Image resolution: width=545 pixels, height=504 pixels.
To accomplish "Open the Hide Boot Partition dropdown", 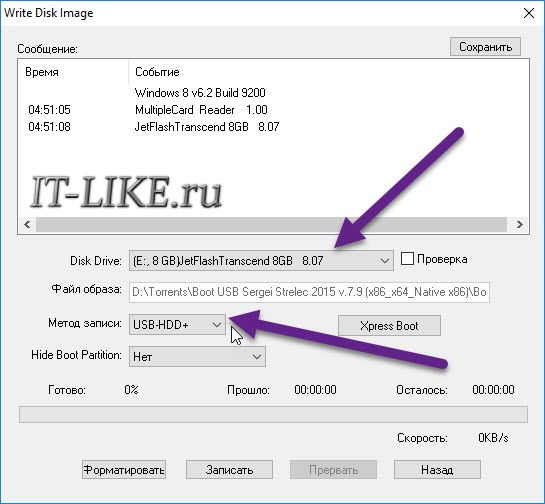I will coord(197,357).
